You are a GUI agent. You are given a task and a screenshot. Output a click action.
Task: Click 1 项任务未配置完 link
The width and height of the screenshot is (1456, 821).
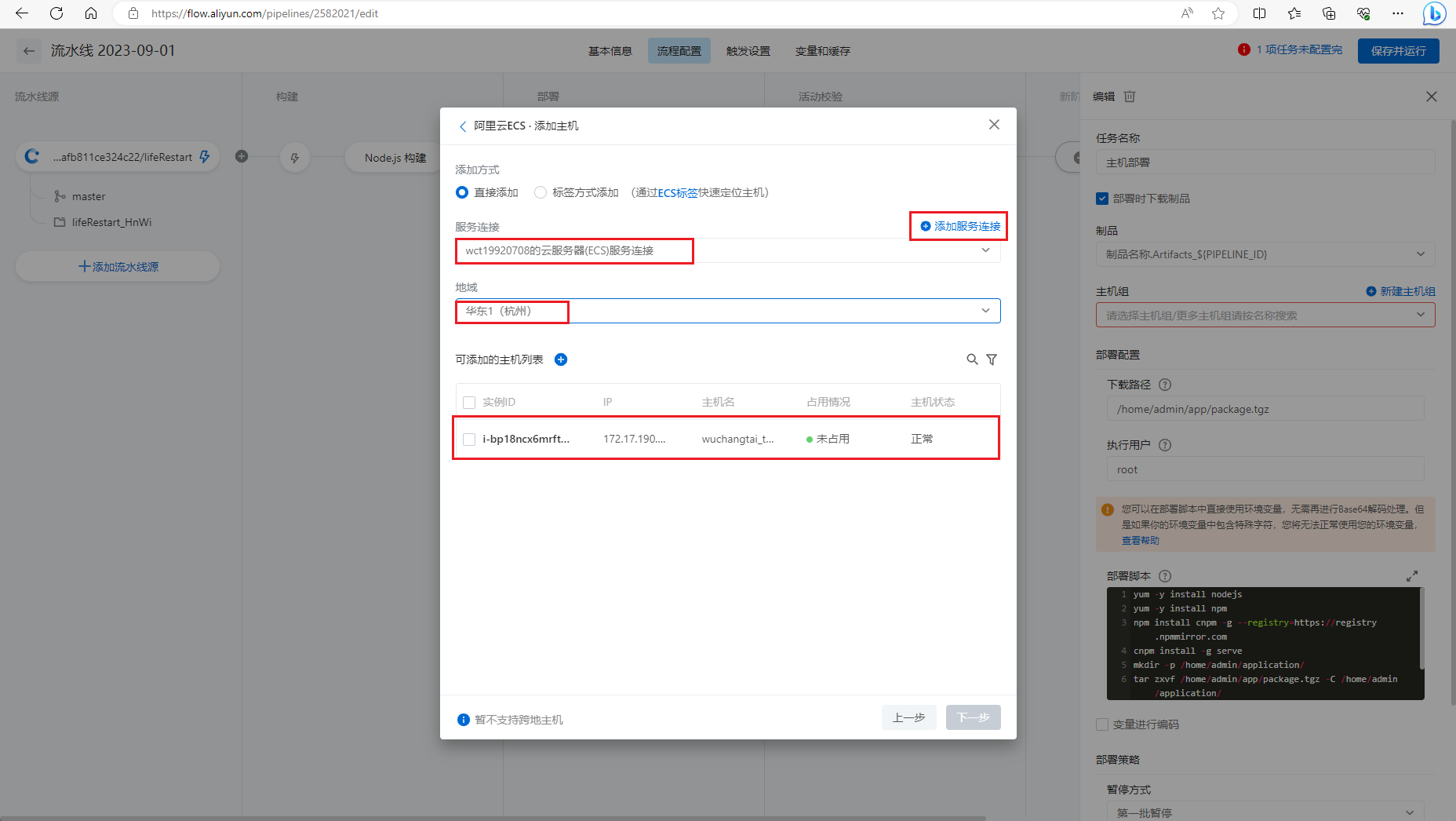pyautogui.click(x=1299, y=49)
